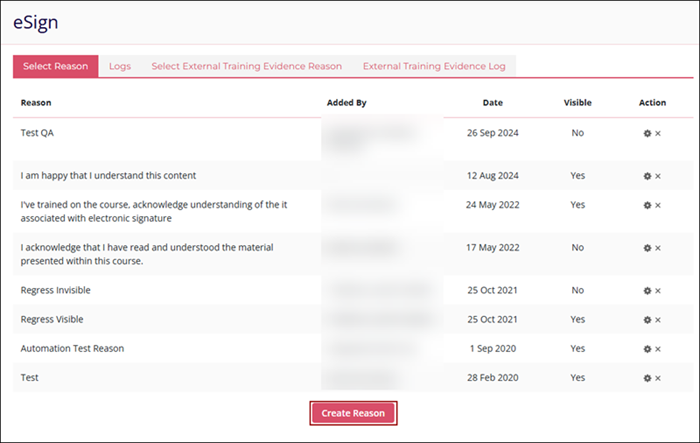Delete the Regress Invisible reason

pos(658,291)
